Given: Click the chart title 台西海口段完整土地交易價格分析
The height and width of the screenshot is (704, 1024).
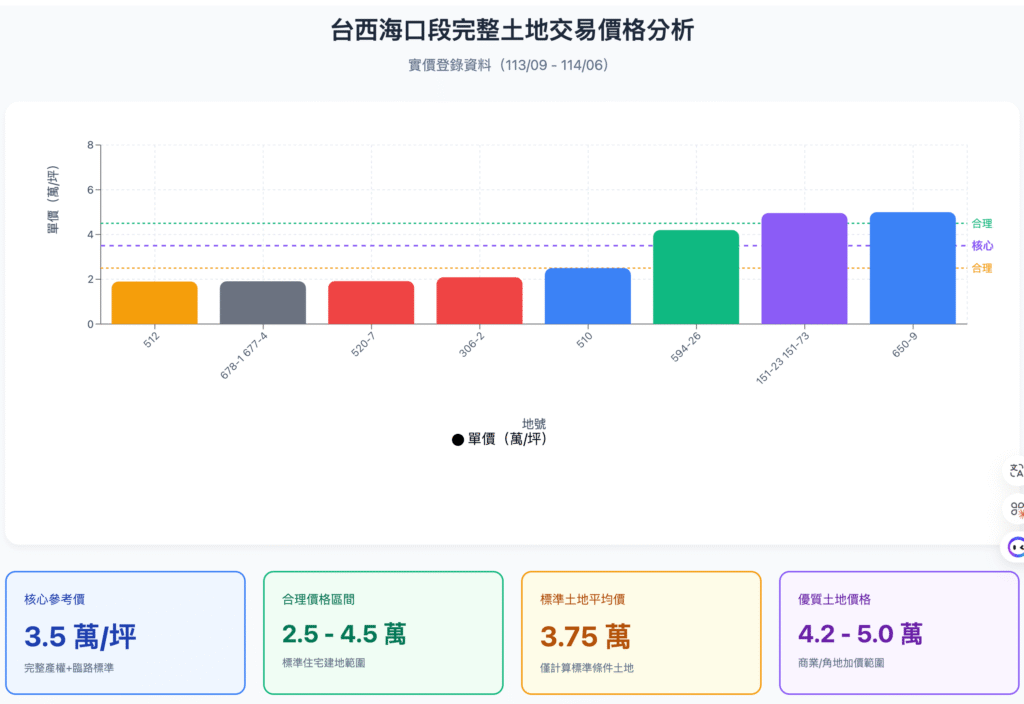Looking at the screenshot, I should [x=511, y=30].
